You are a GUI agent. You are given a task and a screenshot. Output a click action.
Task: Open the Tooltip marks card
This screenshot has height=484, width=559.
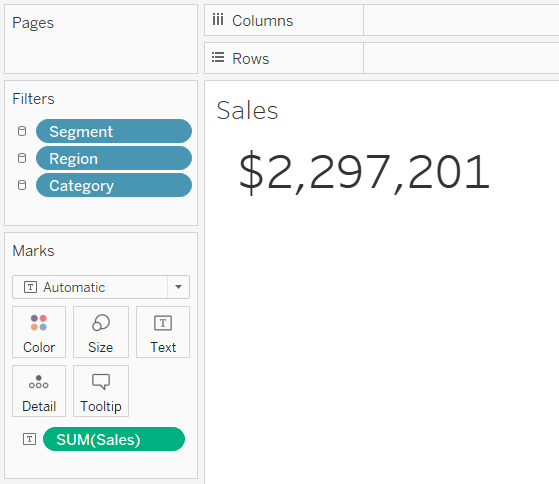point(101,391)
